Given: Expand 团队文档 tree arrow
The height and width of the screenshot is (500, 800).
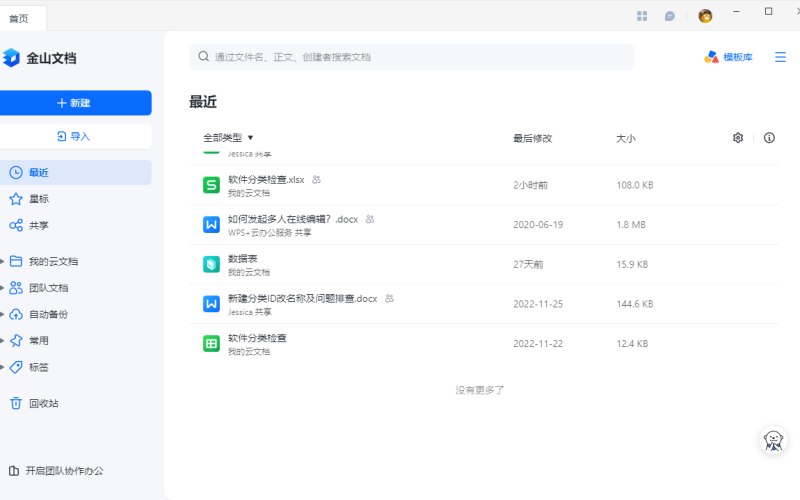Looking at the screenshot, I should (x=2, y=288).
